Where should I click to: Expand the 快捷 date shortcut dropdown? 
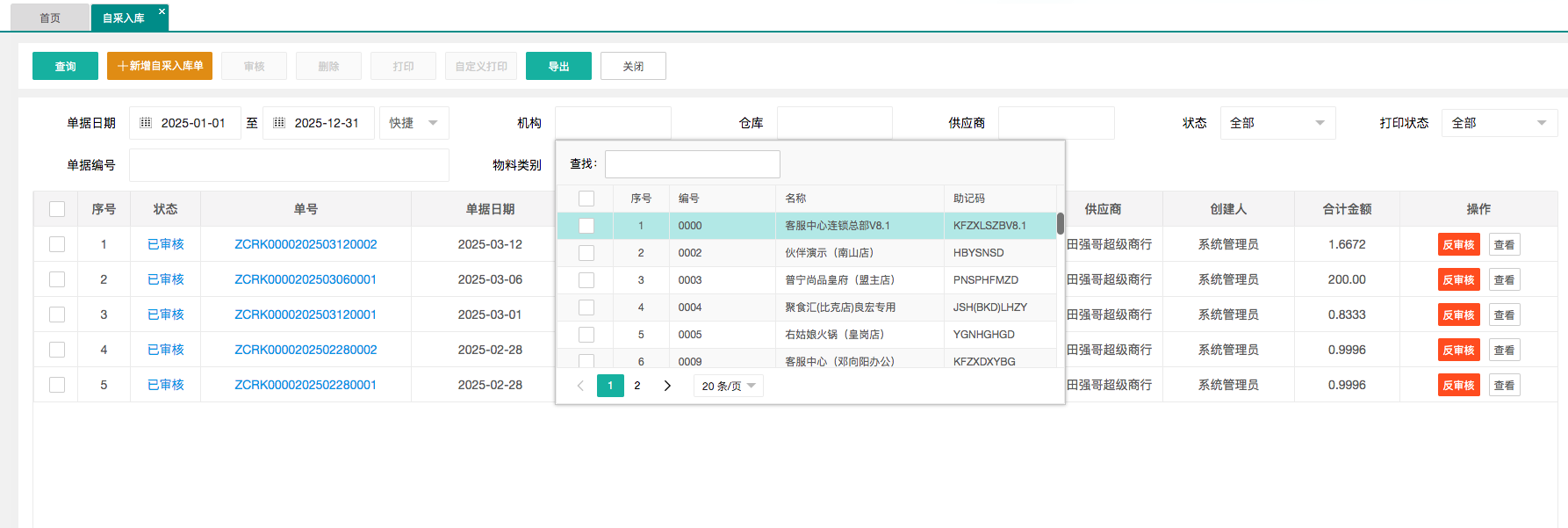pos(414,123)
